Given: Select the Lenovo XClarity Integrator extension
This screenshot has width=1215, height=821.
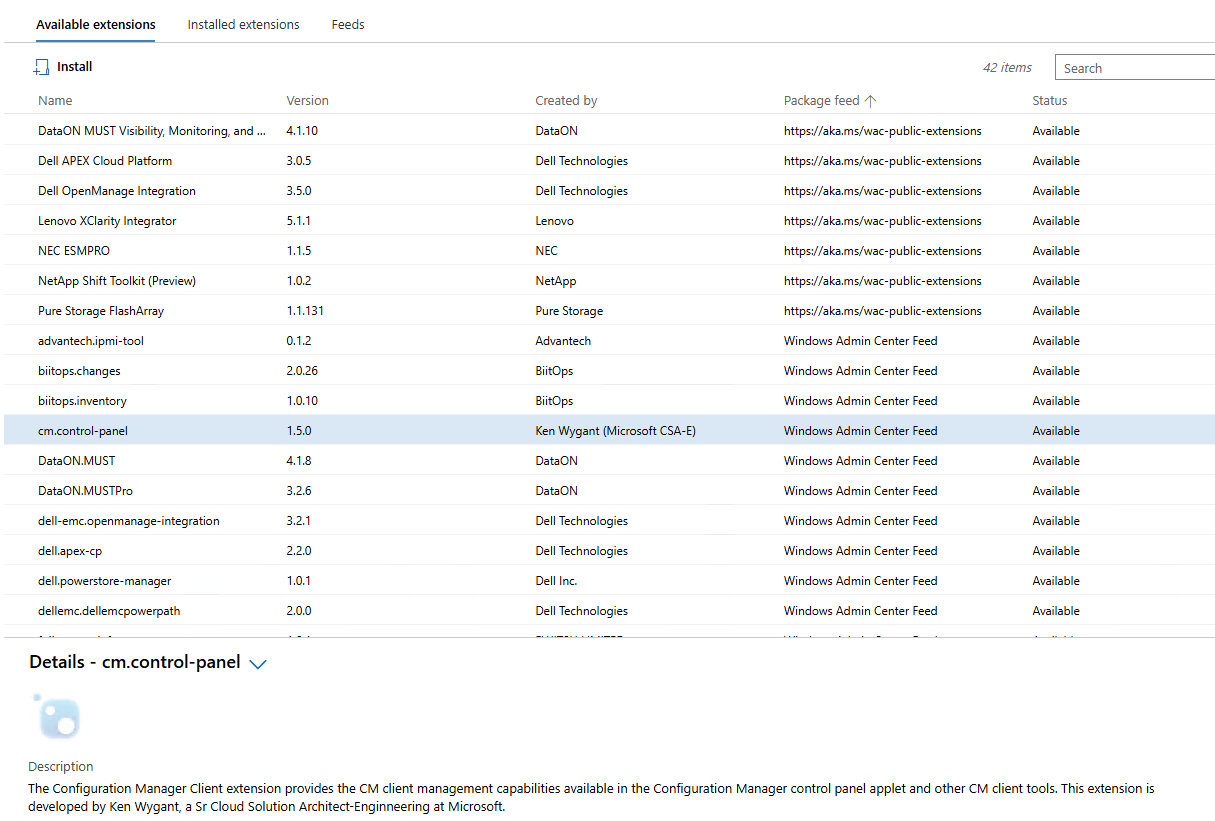Looking at the screenshot, I should [107, 221].
